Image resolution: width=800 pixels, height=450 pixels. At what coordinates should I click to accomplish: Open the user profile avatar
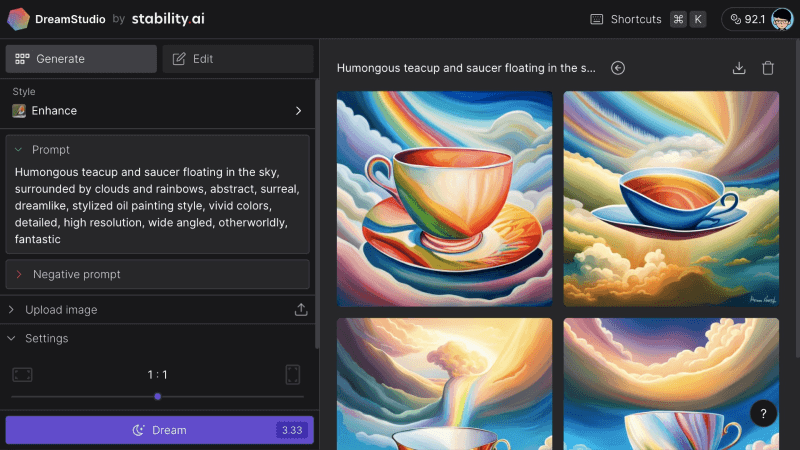click(782, 19)
